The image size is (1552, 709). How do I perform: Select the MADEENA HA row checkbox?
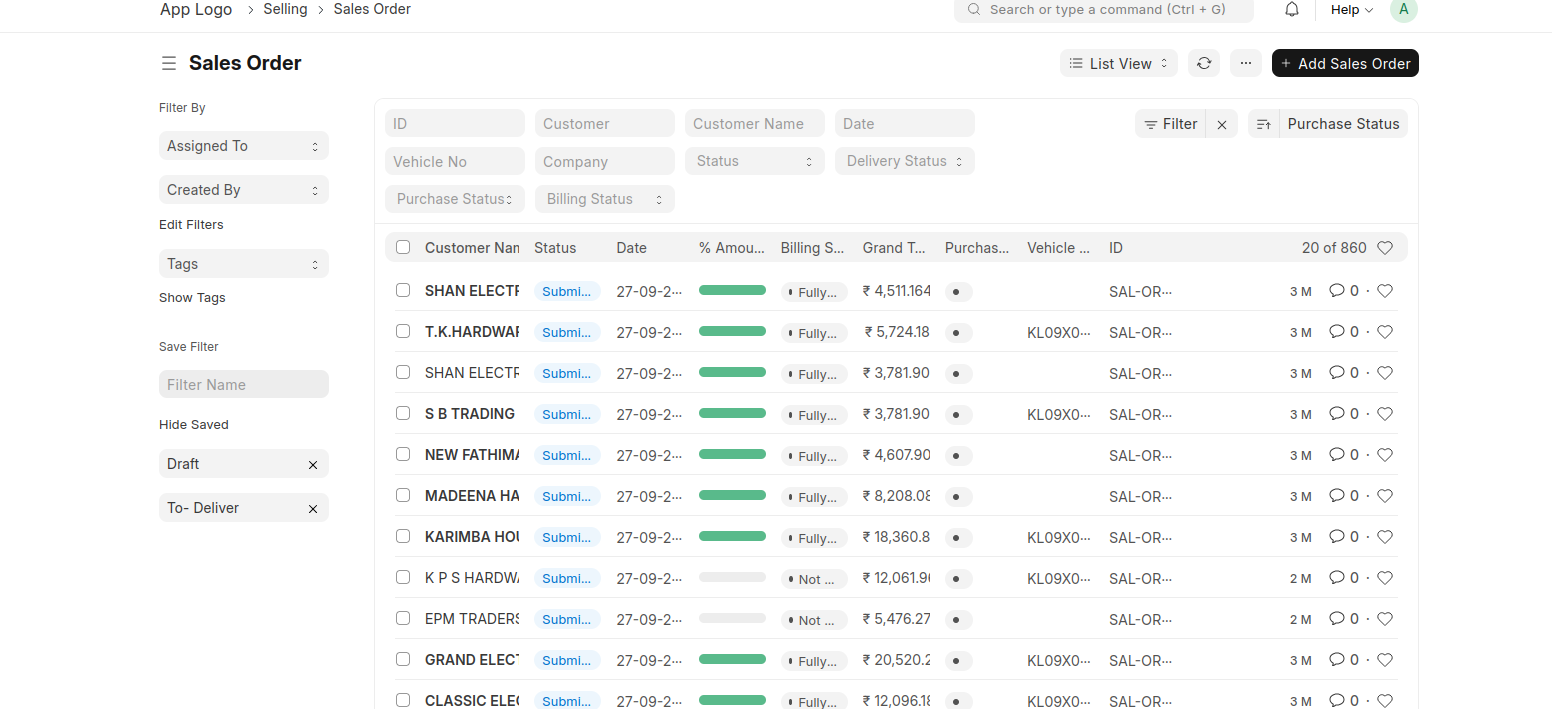tap(403, 495)
